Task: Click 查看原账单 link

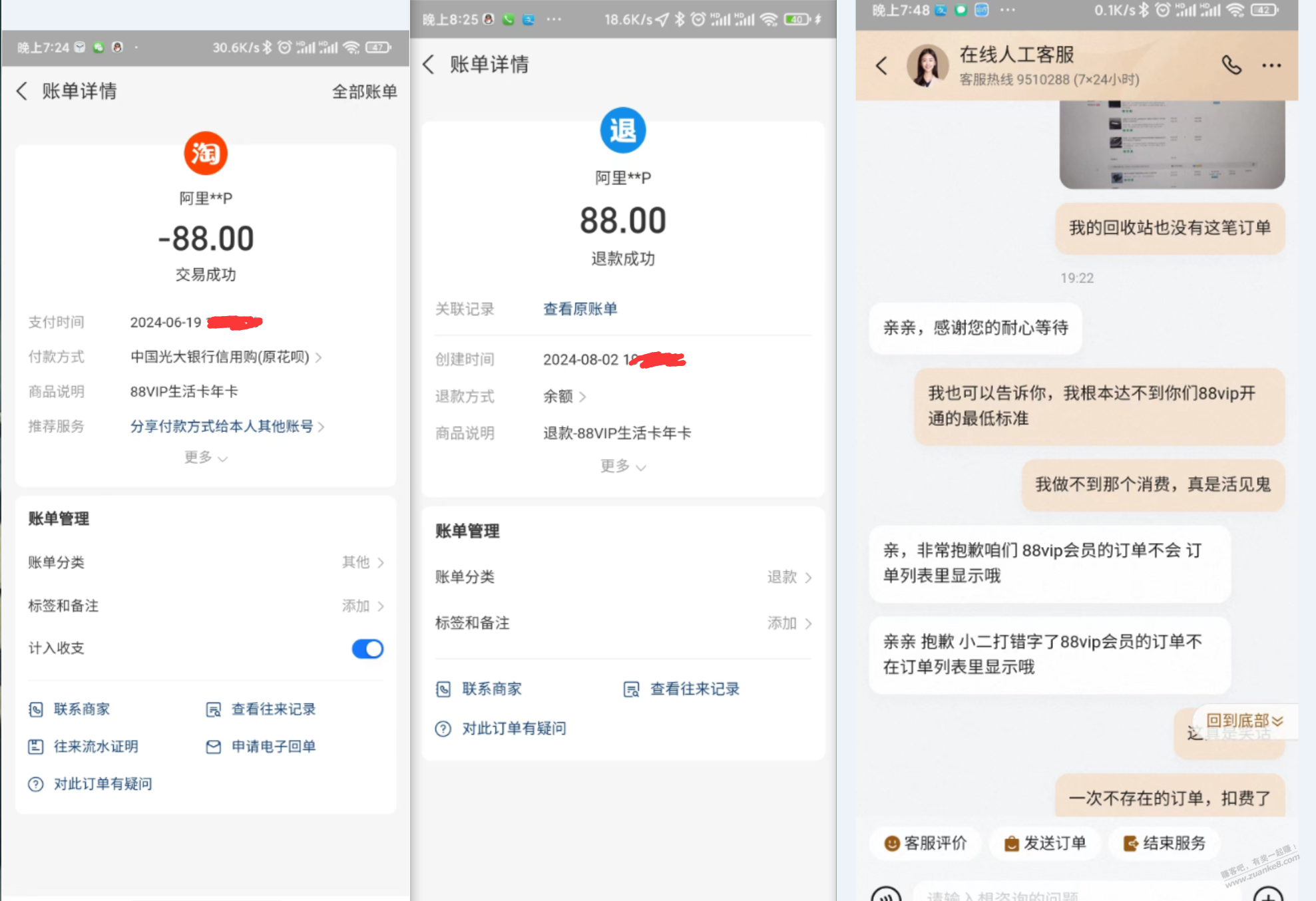Action: (580, 309)
